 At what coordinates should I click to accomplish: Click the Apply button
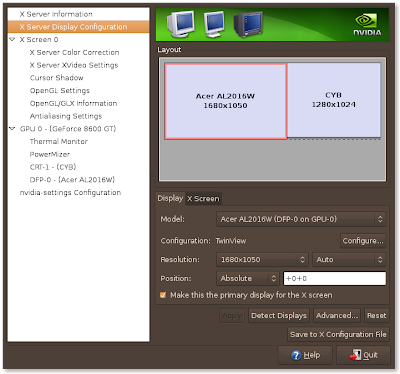[232, 316]
